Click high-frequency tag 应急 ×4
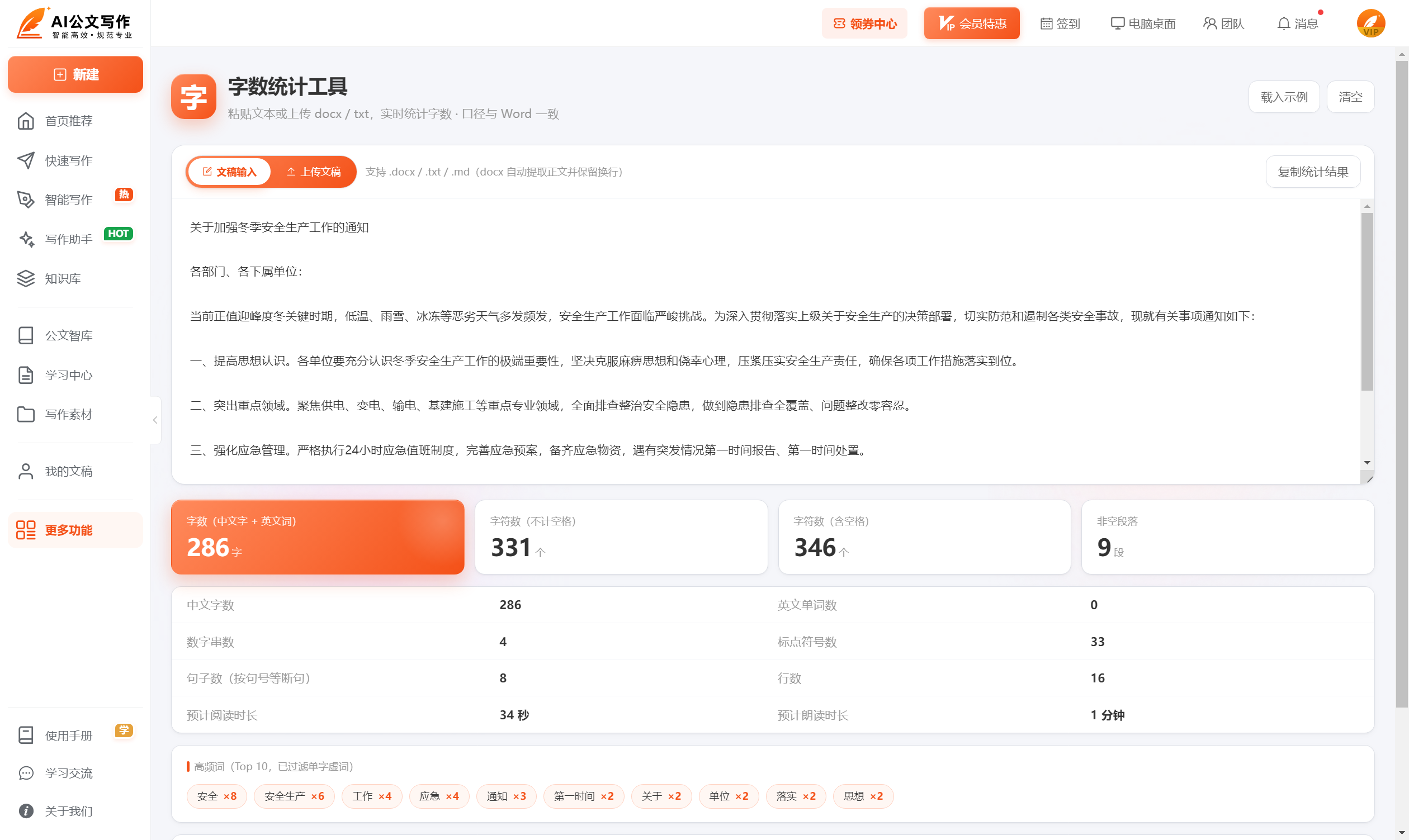The height and width of the screenshot is (840, 1409). coord(439,796)
